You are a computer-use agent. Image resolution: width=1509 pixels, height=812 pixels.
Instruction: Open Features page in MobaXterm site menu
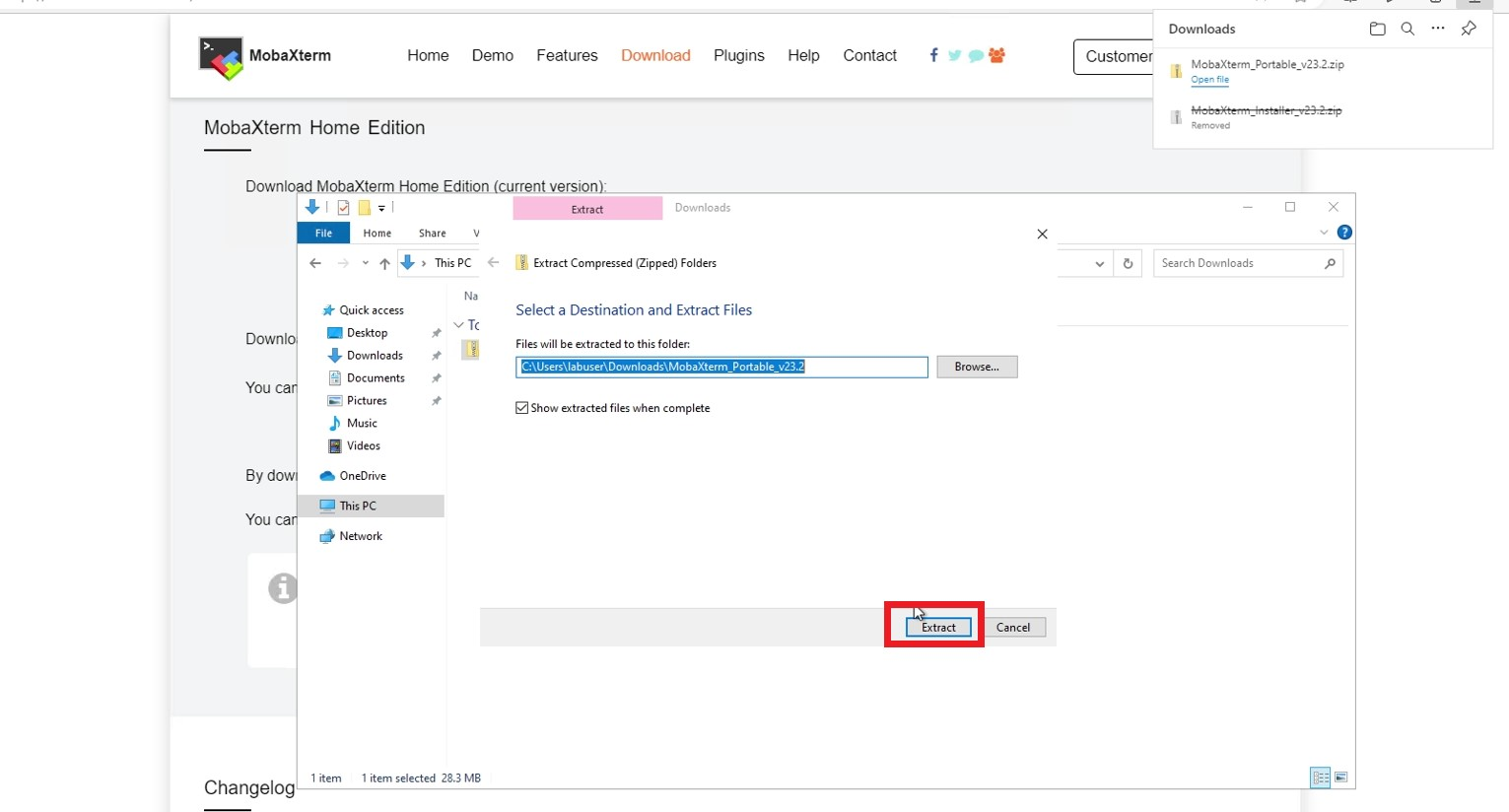tap(567, 55)
